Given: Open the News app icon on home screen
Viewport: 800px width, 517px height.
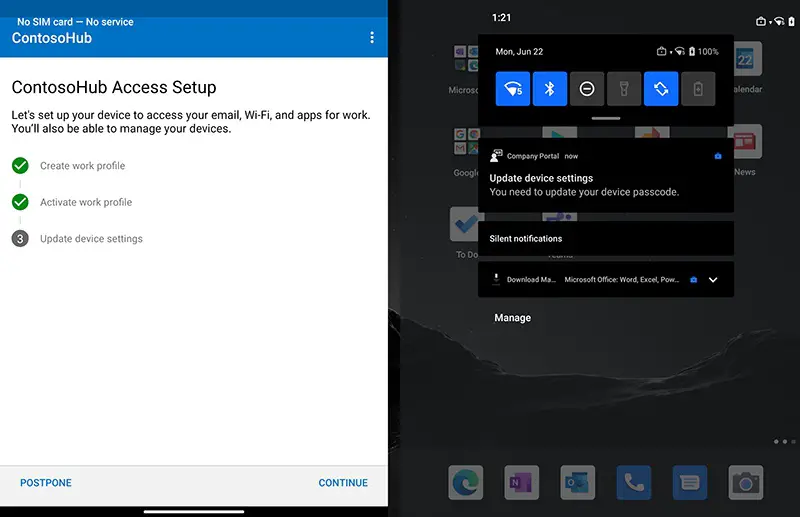Looking at the screenshot, I should pos(748,141).
